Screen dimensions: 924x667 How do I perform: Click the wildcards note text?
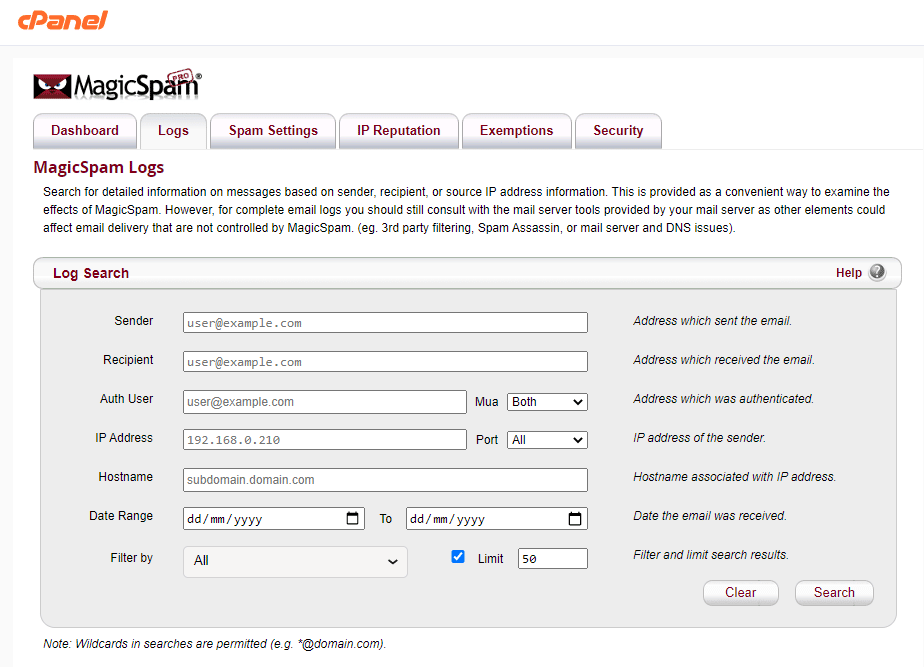214,644
